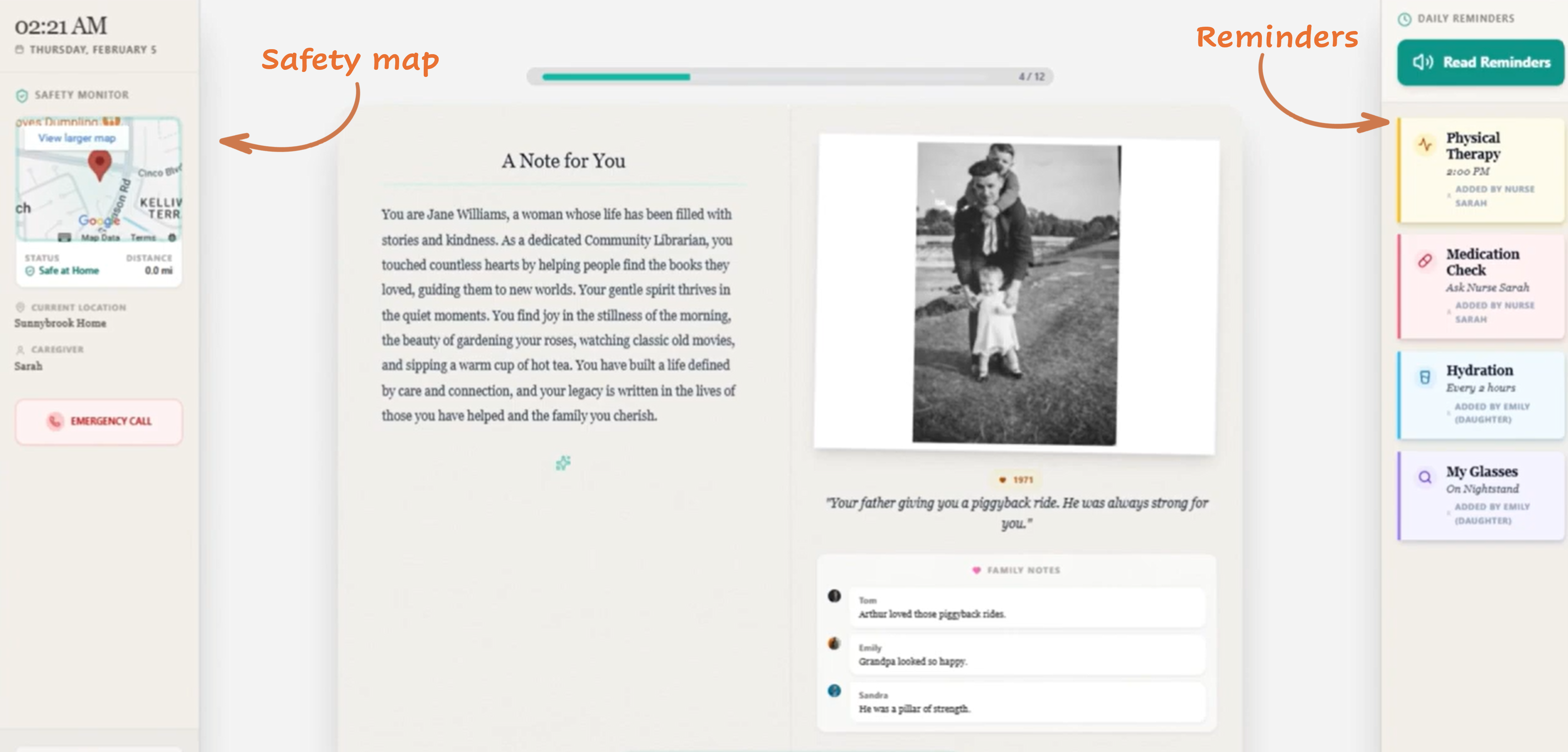Click the My Glasses magnifier icon
Viewport: 1568px width, 752px height.
pos(1425,477)
